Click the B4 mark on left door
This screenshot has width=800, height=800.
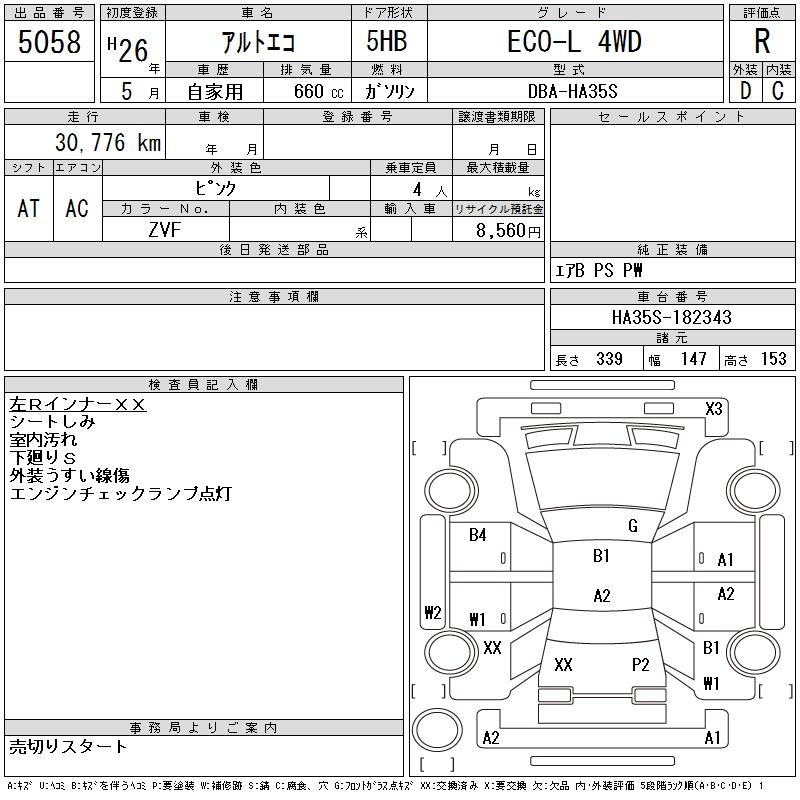[478, 535]
